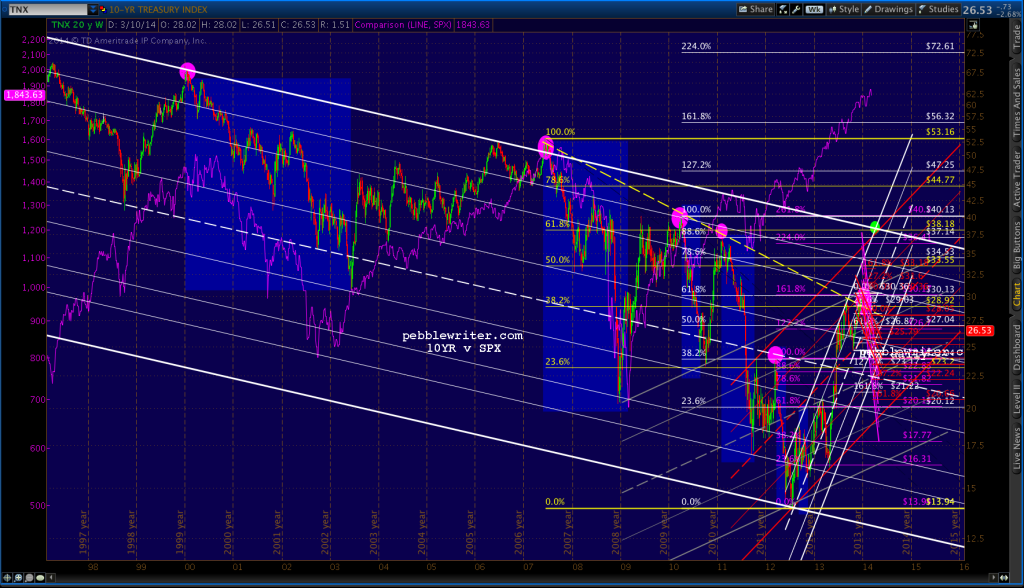Select the Chart side tab
1024x588 pixels.
(1016, 295)
